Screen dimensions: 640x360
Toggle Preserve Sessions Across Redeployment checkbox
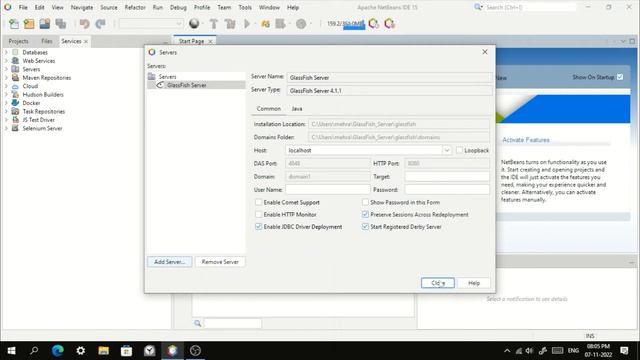(365, 214)
